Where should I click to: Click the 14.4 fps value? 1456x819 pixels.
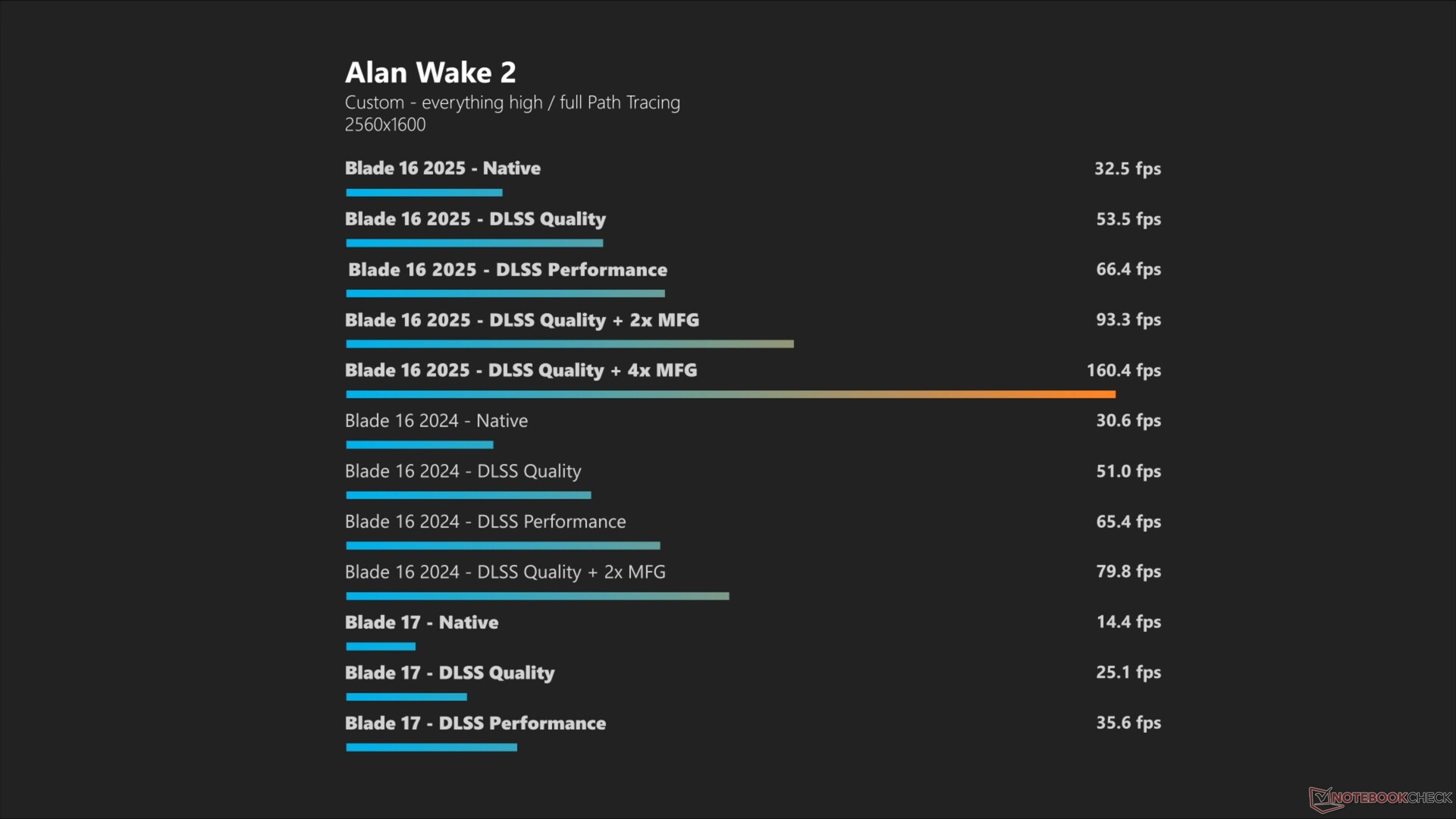pos(1128,622)
